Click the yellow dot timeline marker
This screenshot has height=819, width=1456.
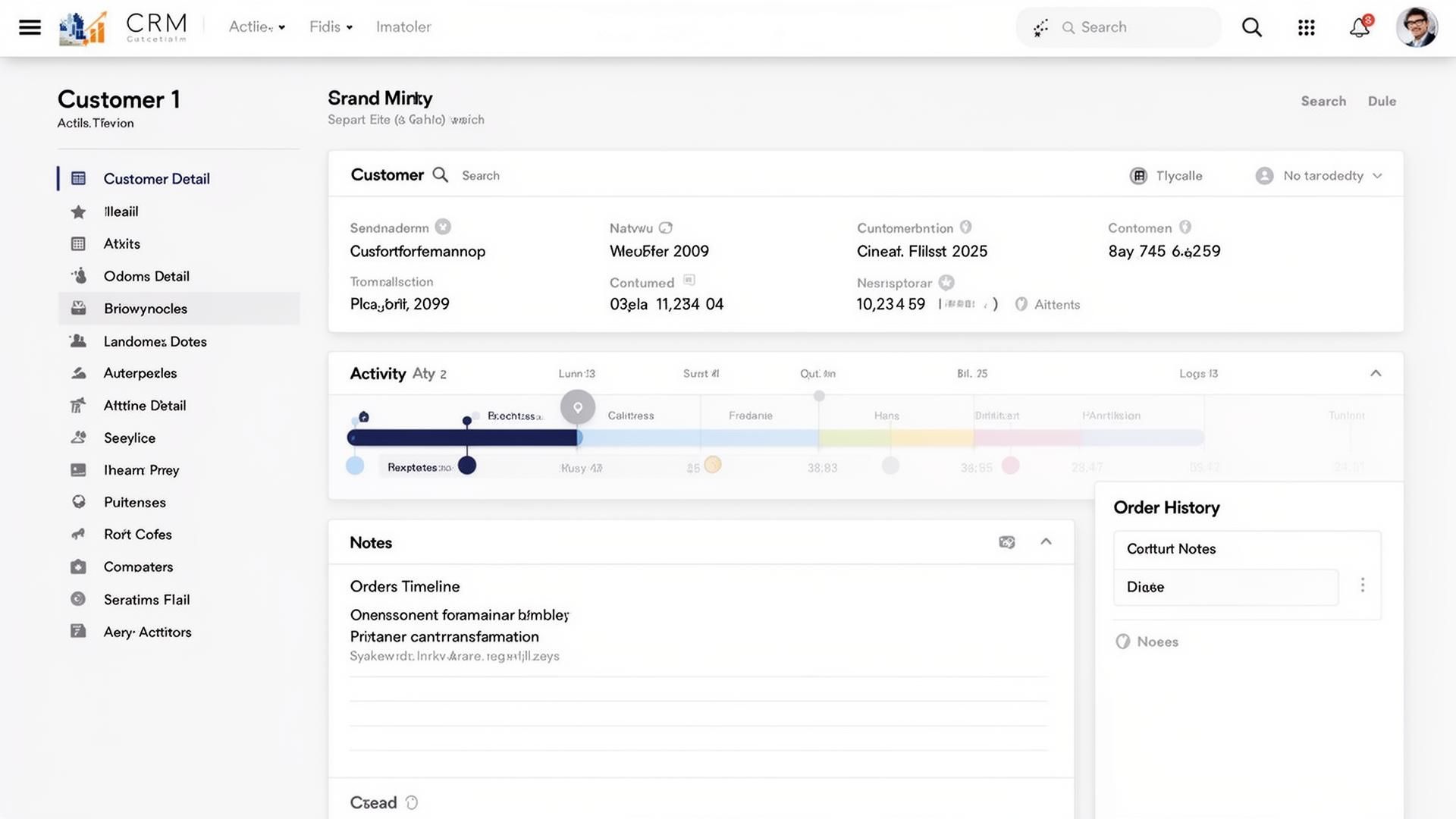click(712, 465)
